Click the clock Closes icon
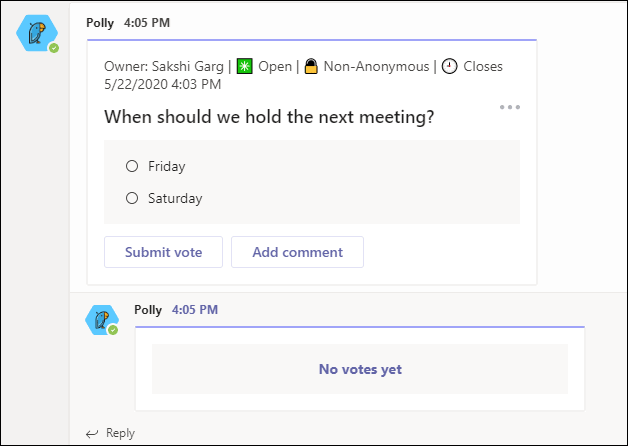Image resolution: width=628 pixels, height=446 pixels. point(450,67)
